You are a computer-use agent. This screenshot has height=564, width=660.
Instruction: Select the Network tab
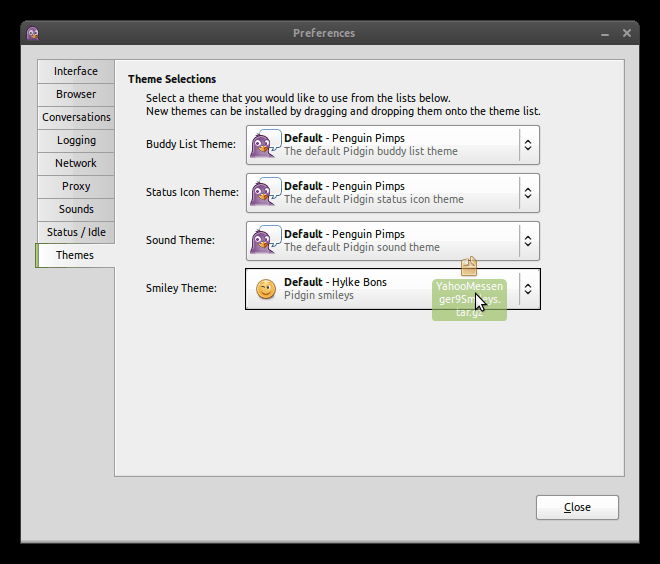[76, 163]
